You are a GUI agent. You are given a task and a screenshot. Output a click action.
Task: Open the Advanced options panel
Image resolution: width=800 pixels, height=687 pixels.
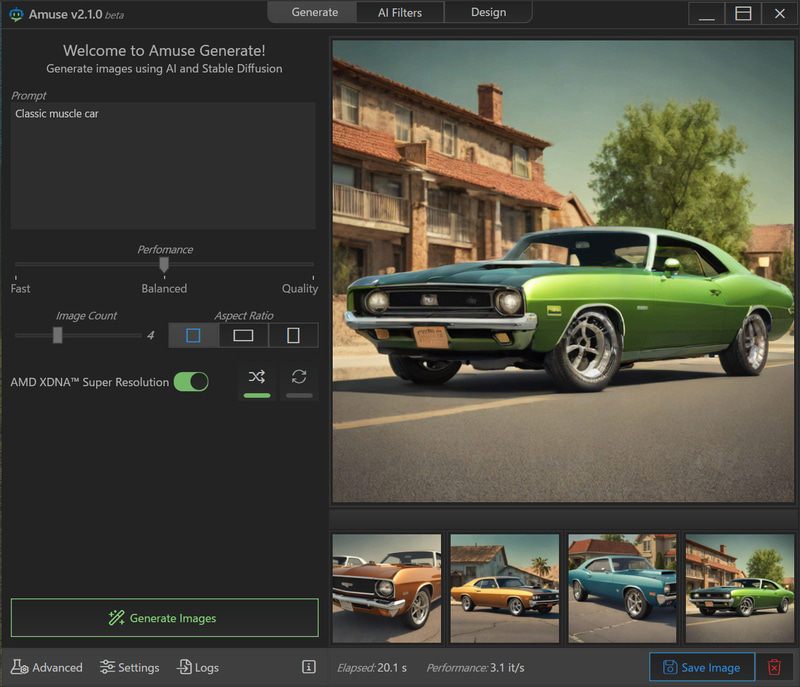[47, 667]
